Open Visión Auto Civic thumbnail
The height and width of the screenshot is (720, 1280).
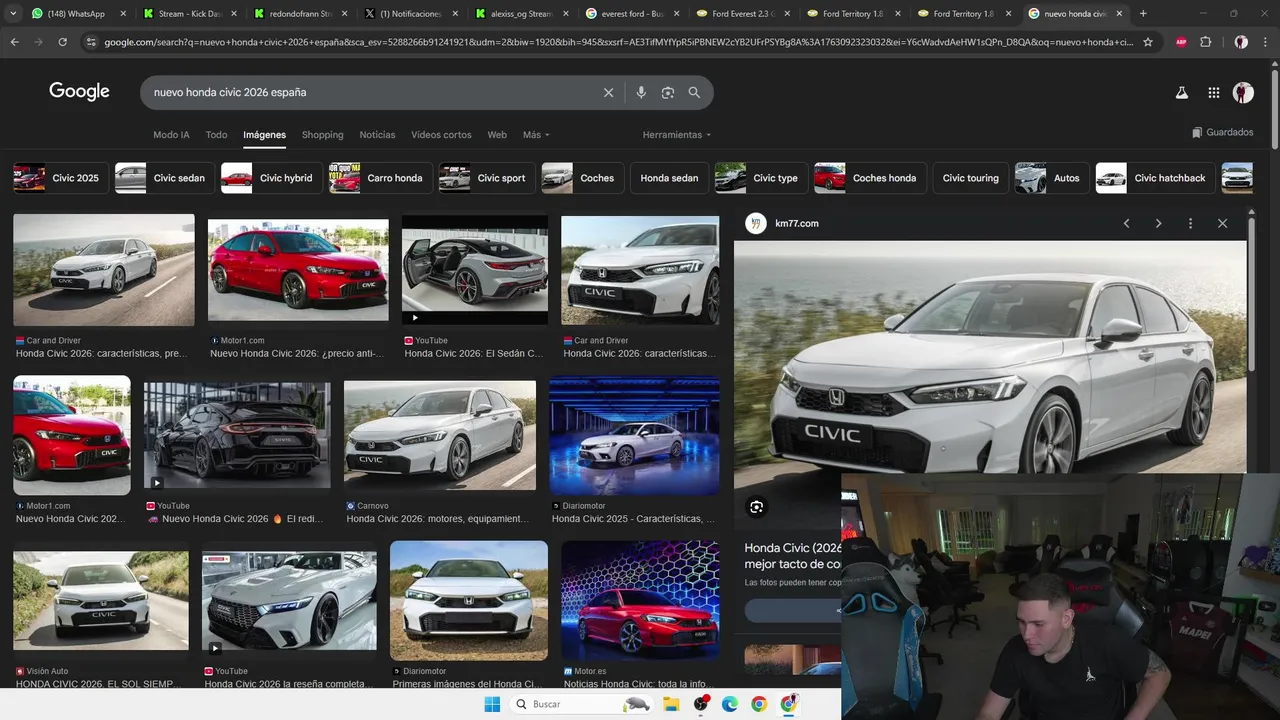click(101, 601)
